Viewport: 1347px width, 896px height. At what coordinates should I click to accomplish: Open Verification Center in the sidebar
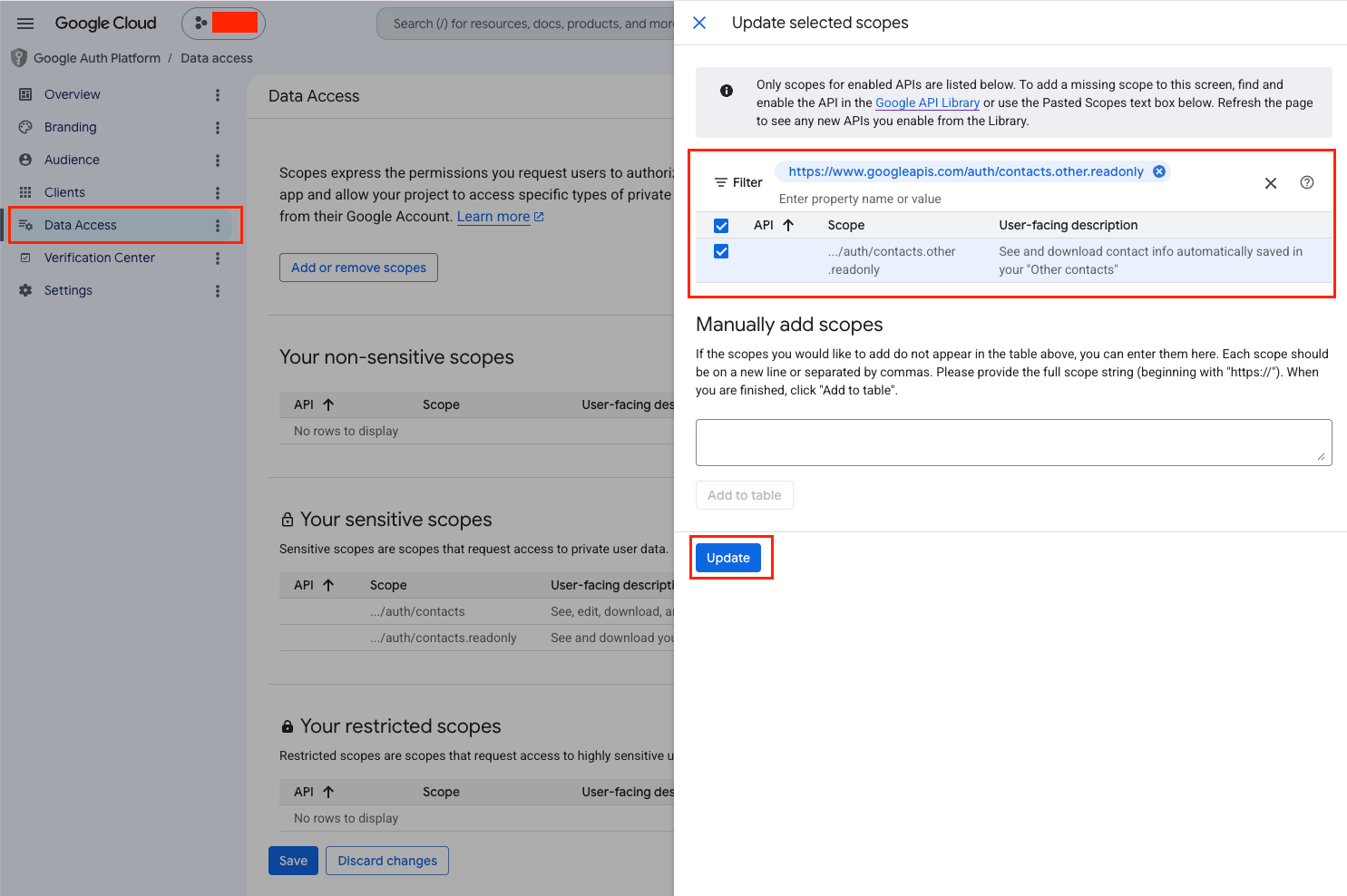100,258
